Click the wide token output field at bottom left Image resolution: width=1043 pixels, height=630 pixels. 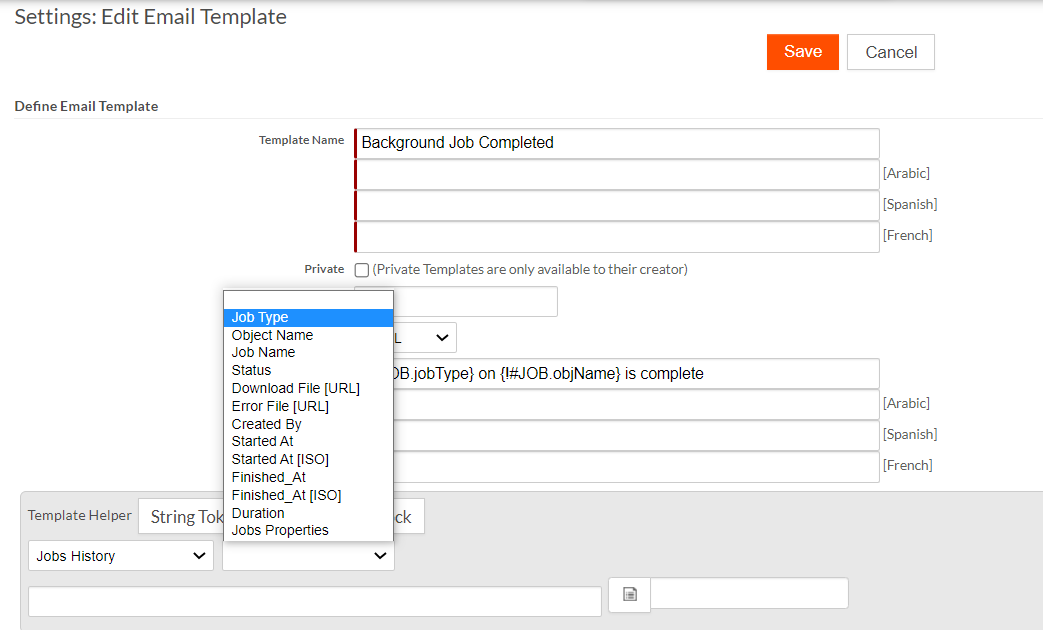pyautogui.click(x=315, y=602)
